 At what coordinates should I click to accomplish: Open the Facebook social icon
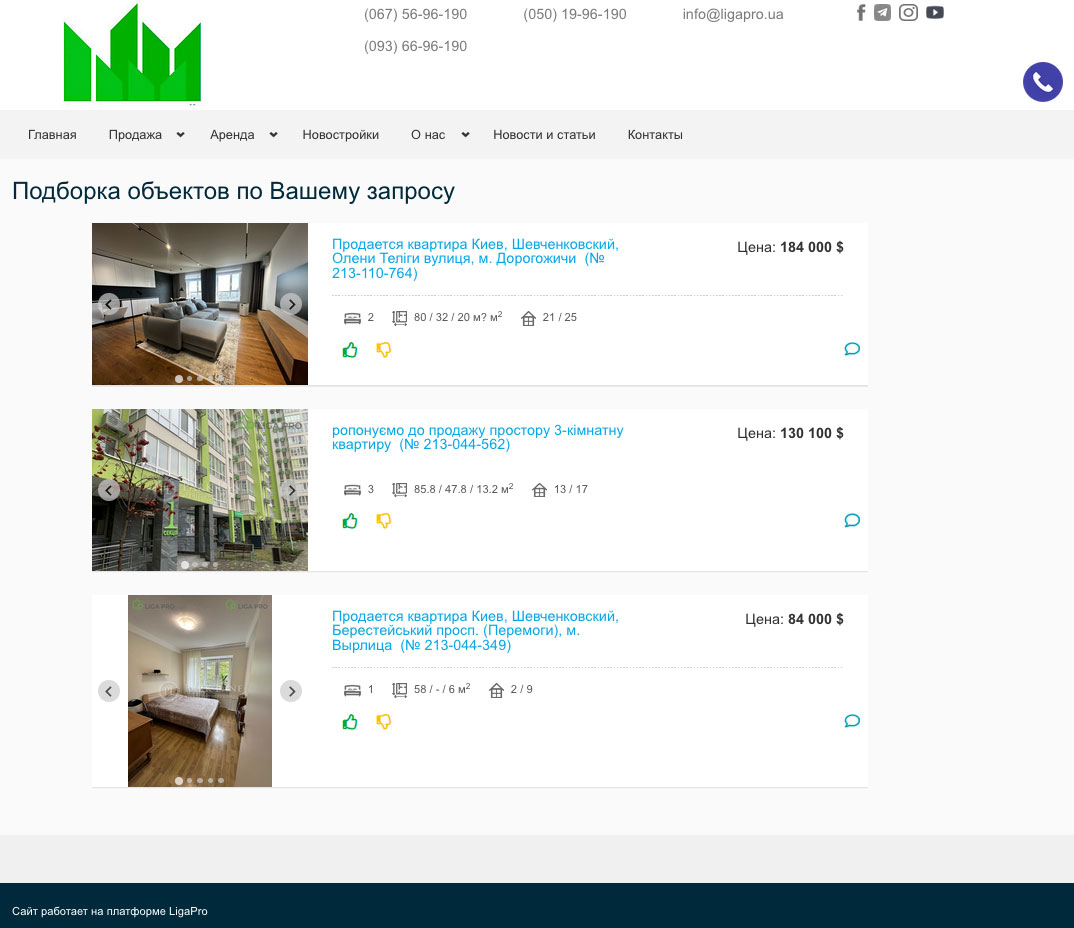coord(861,13)
